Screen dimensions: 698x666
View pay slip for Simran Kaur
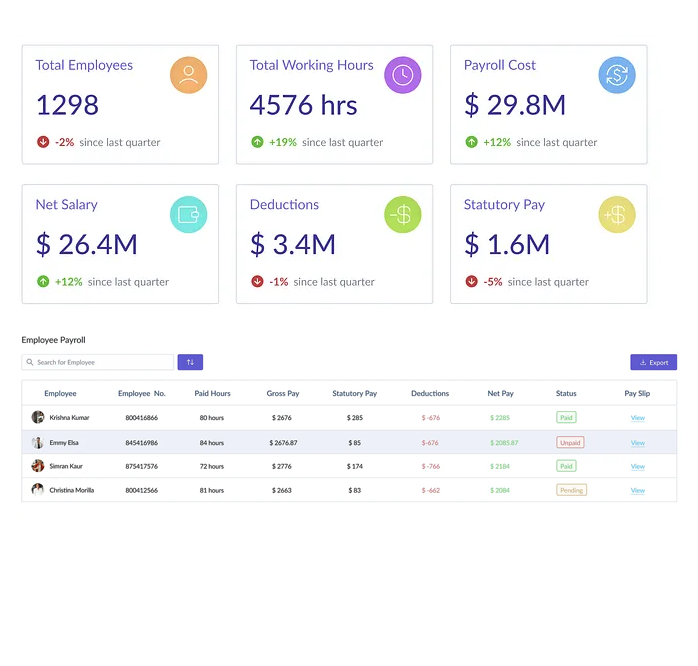pos(637,467)
